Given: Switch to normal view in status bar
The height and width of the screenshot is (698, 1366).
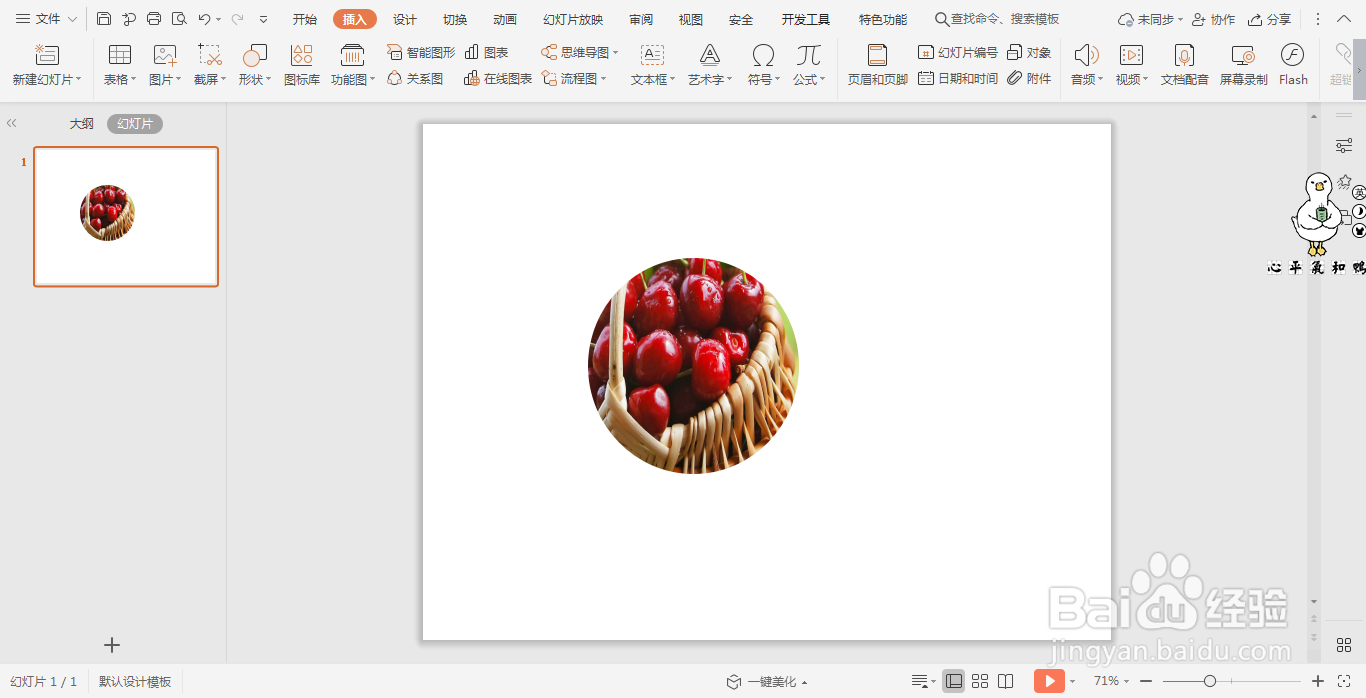Looking at the screenshot, I should [954, 681].
